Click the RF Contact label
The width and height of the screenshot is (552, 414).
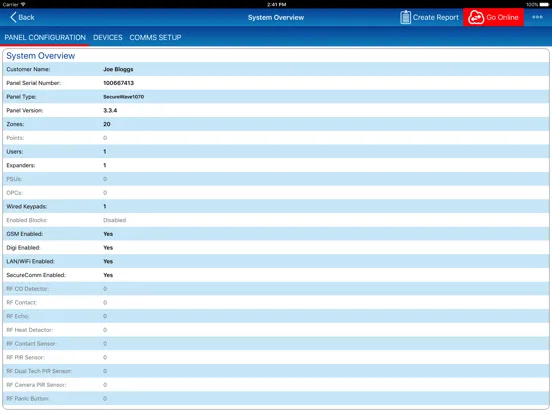[x=21, y=303]
